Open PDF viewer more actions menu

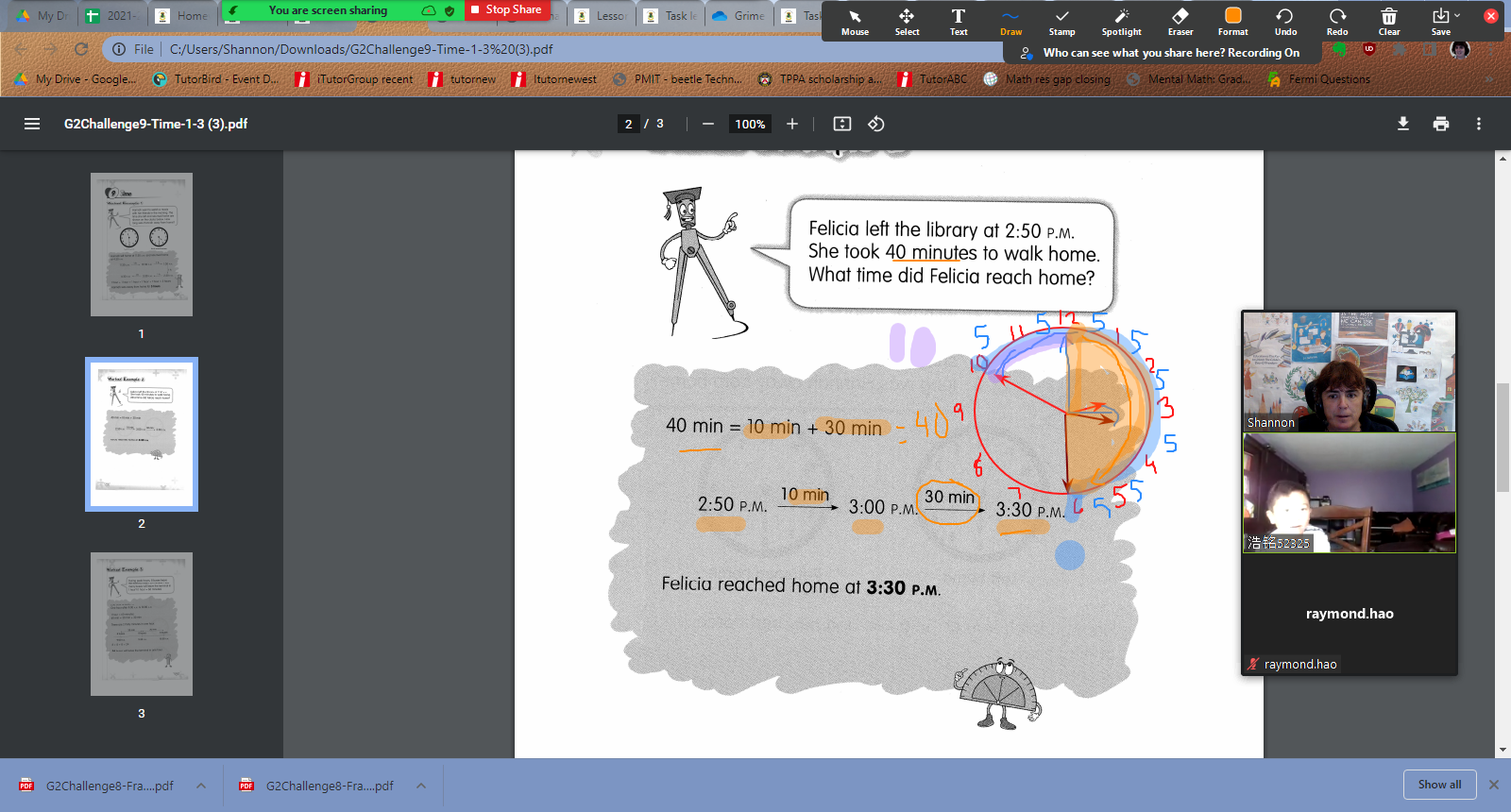point(1479,124)
